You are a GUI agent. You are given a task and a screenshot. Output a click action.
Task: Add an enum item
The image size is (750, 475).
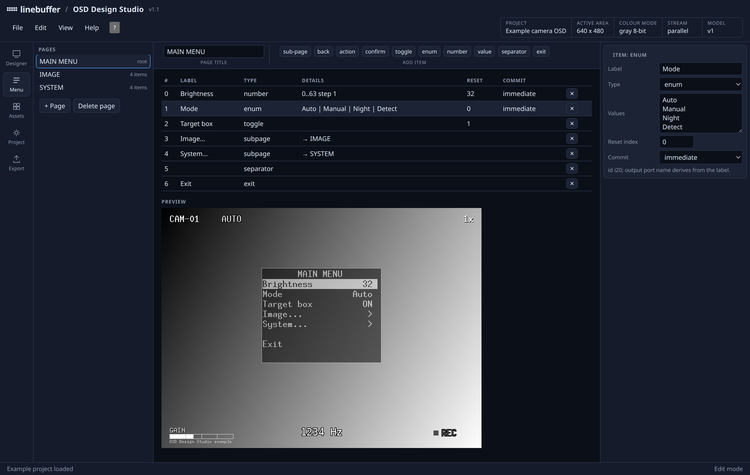429,52
